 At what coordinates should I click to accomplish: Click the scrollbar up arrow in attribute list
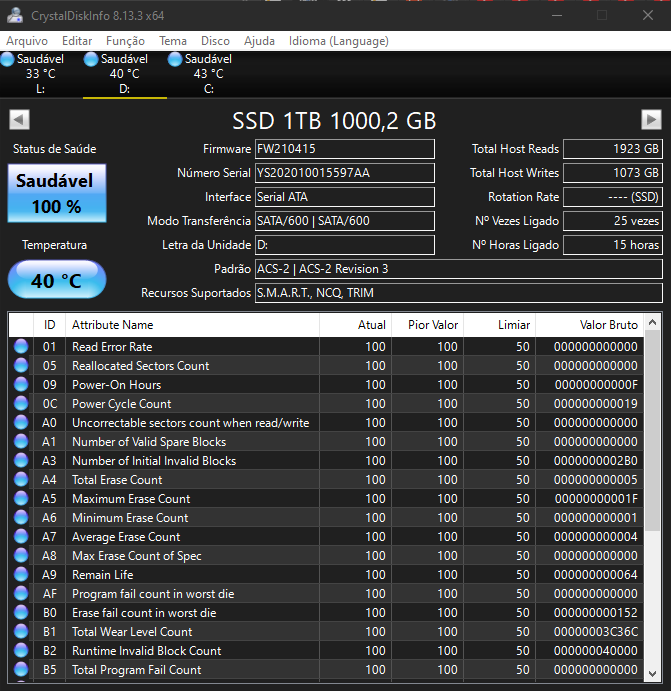click(652, 323)
